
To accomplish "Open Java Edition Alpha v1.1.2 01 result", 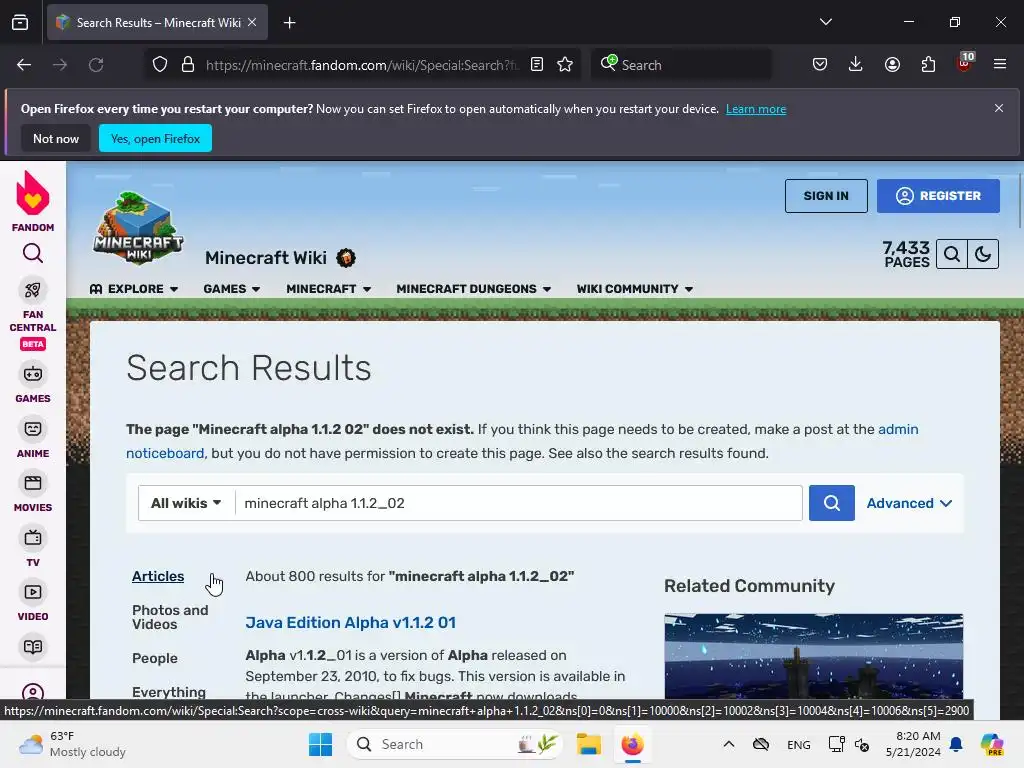I will point(351,622).
